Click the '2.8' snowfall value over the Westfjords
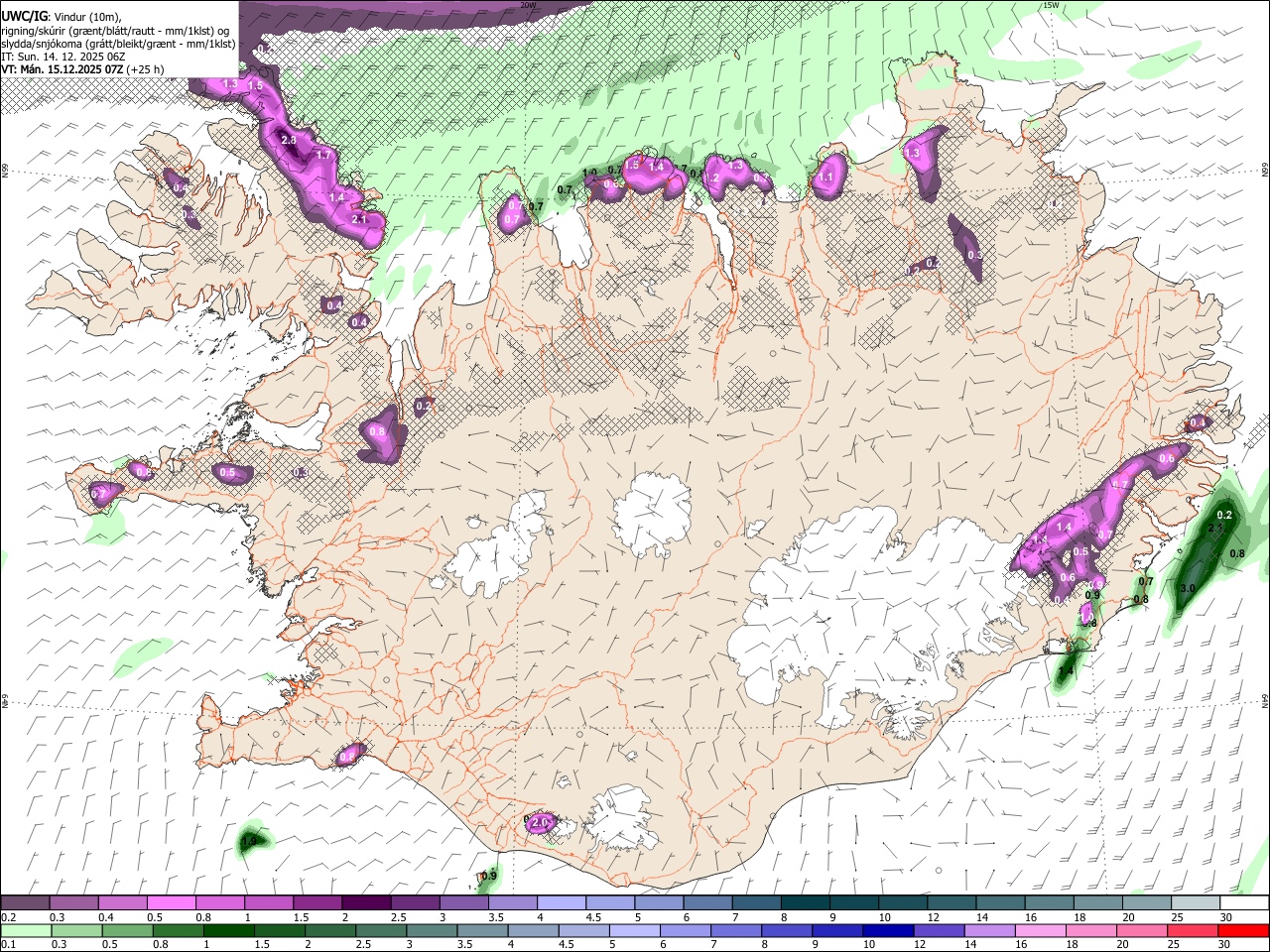Viewport: 1270px width, 952px height. point(289,141)
